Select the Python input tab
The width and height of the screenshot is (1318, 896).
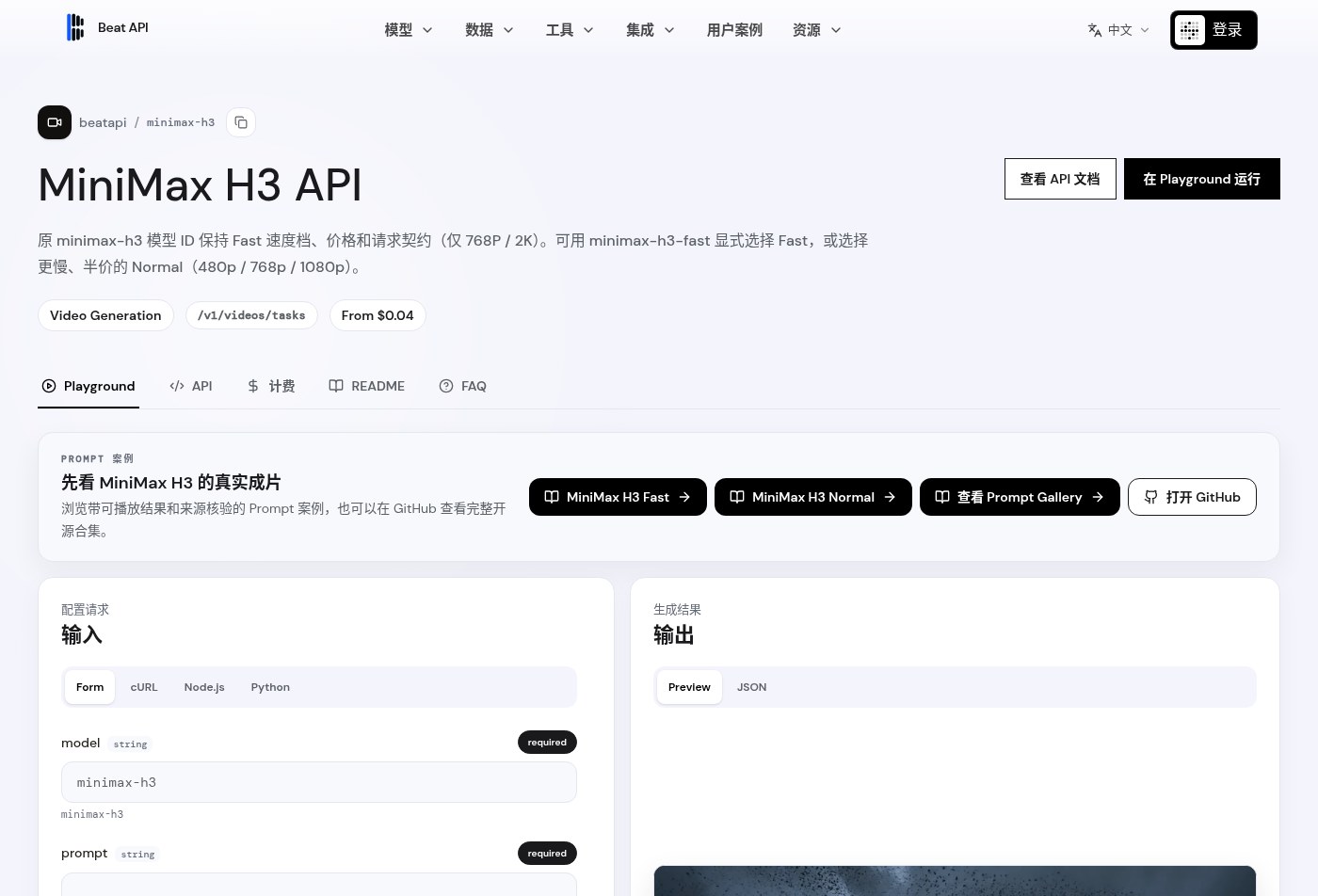270,687
